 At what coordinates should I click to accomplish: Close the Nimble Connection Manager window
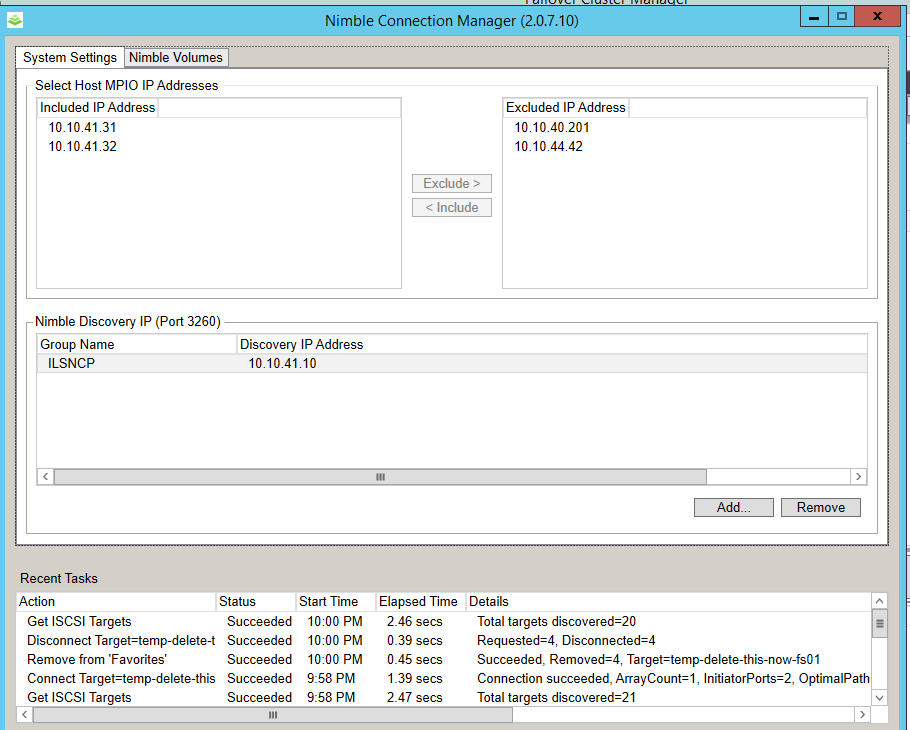click(x=878, y=17)
